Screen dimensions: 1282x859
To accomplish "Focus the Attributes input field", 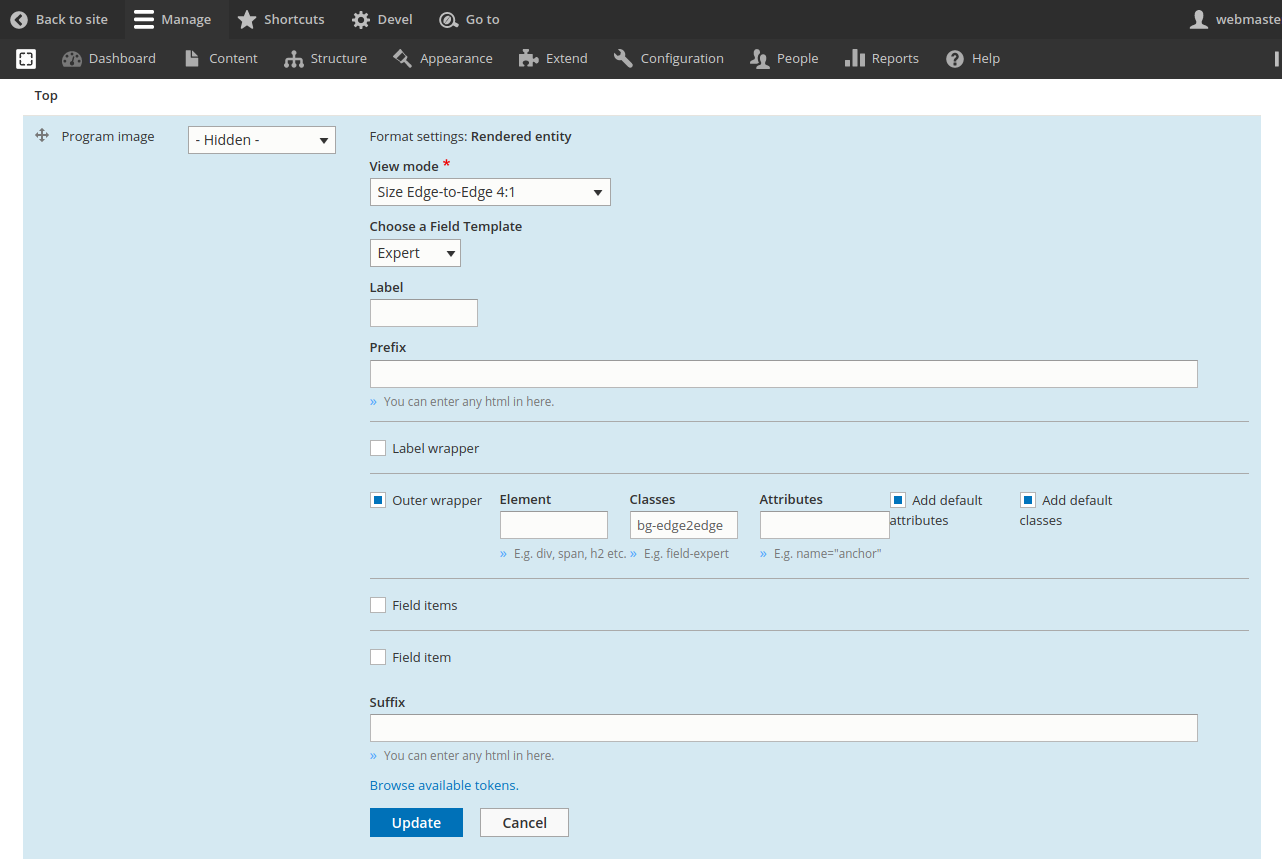I will [x=825, y=525].
